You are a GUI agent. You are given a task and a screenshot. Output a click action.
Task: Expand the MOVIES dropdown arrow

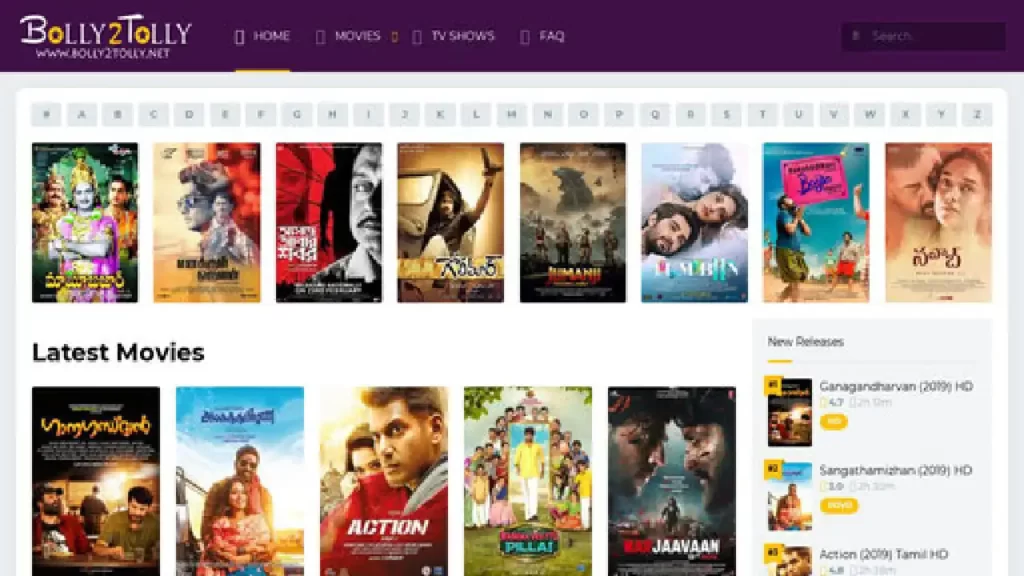point(394,37)
